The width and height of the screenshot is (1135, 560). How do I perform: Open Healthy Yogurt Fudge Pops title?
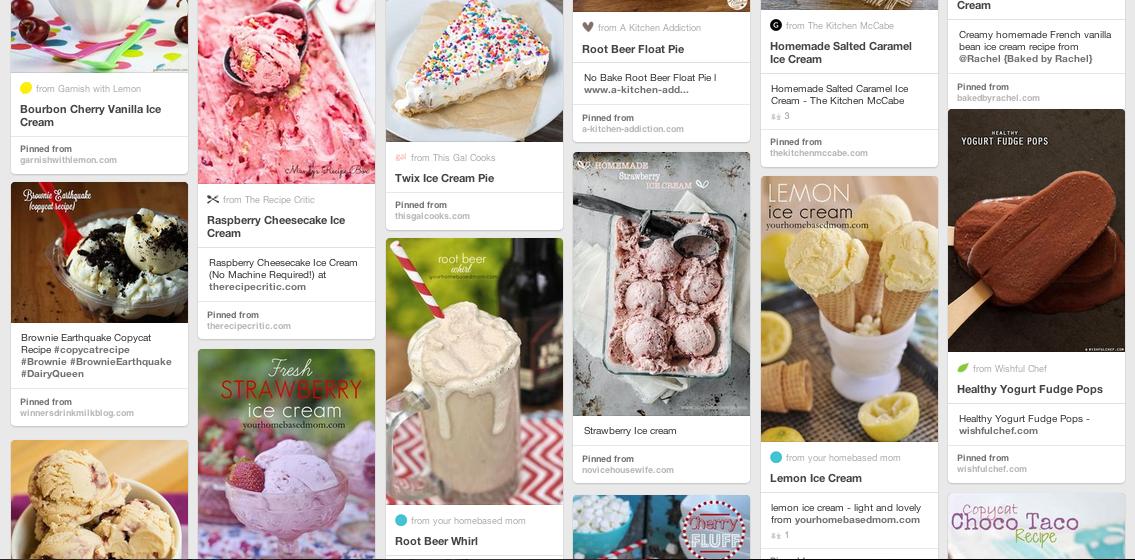point(1029,389)
